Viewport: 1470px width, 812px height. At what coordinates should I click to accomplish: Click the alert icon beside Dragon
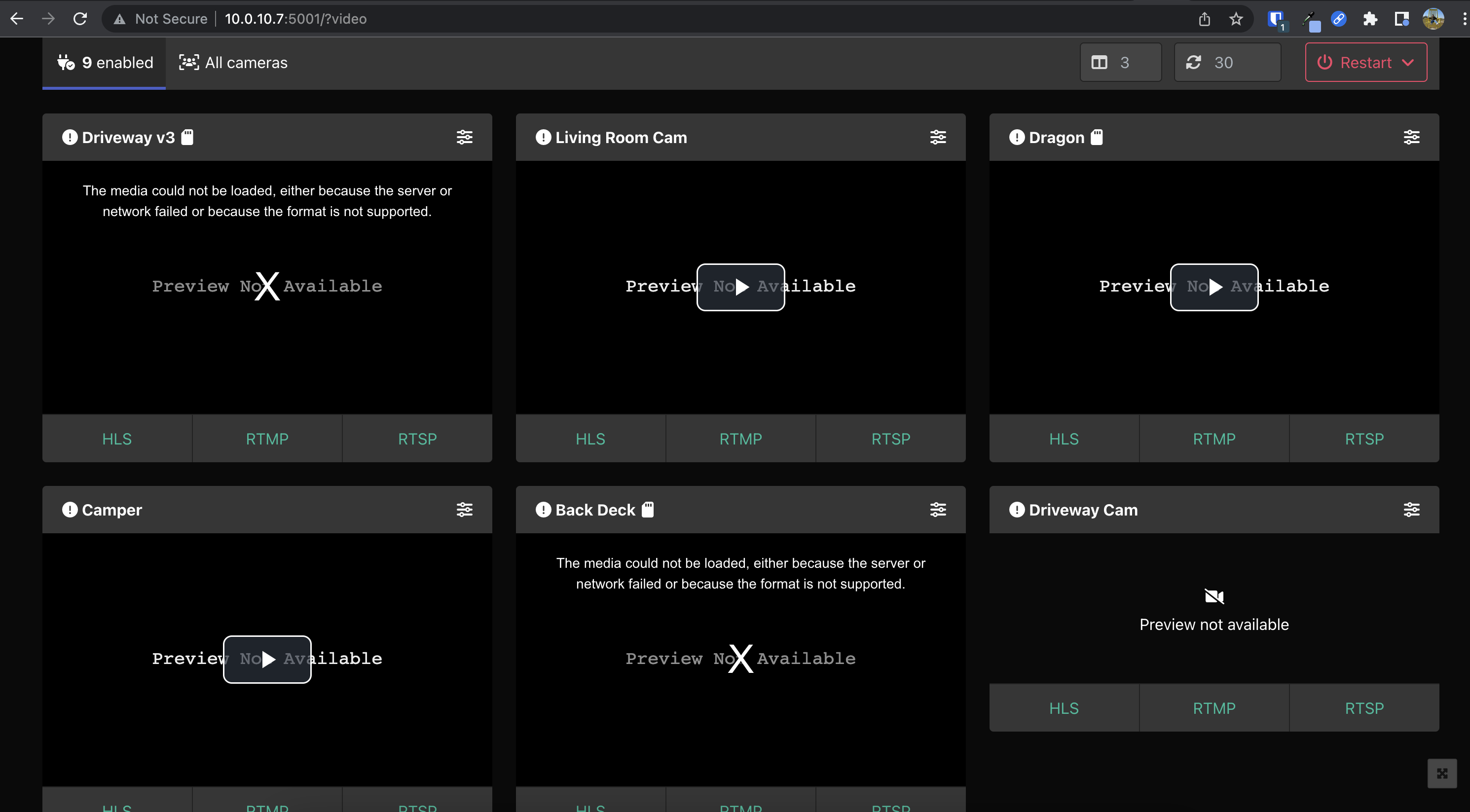coord(1017,137)
